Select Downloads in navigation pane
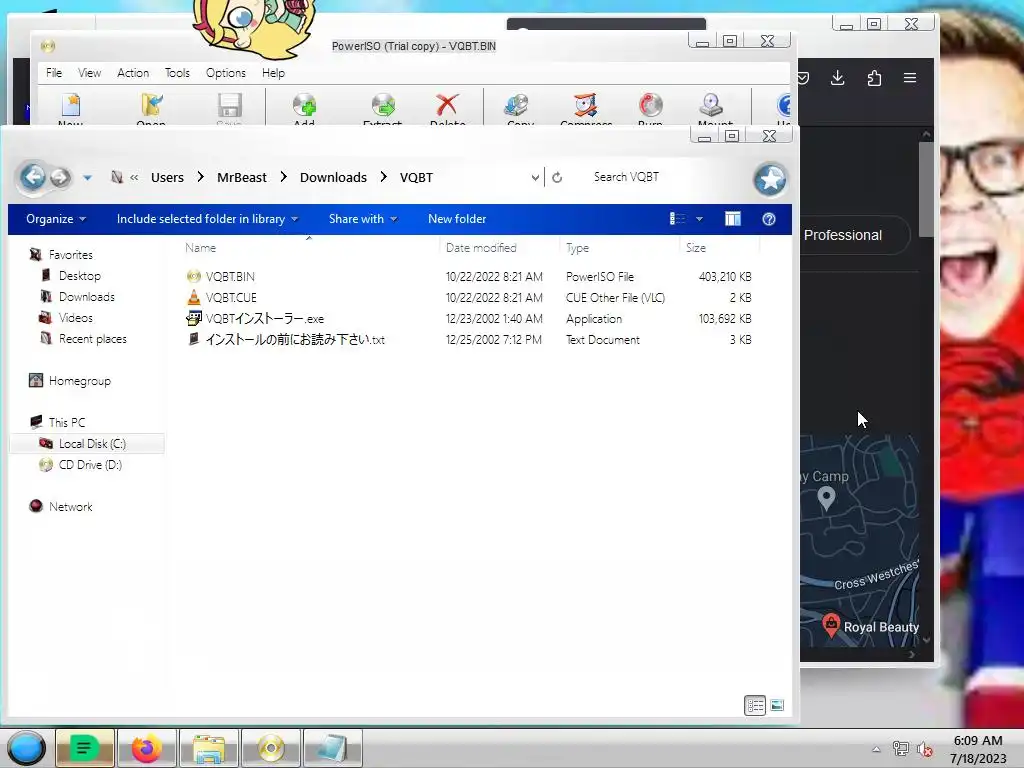 [86, 296]
